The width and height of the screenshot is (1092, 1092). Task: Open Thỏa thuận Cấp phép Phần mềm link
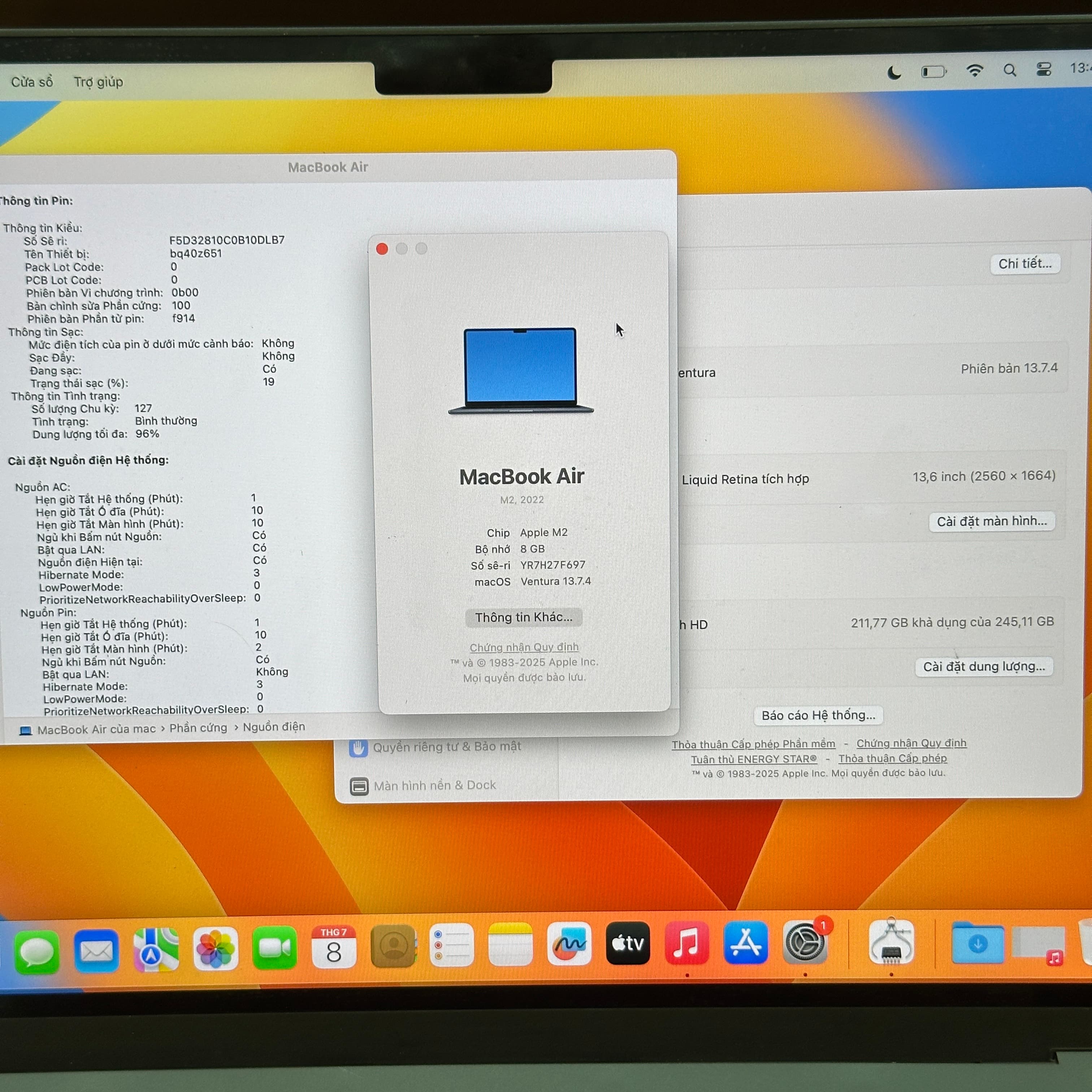(x=753, y=744)
